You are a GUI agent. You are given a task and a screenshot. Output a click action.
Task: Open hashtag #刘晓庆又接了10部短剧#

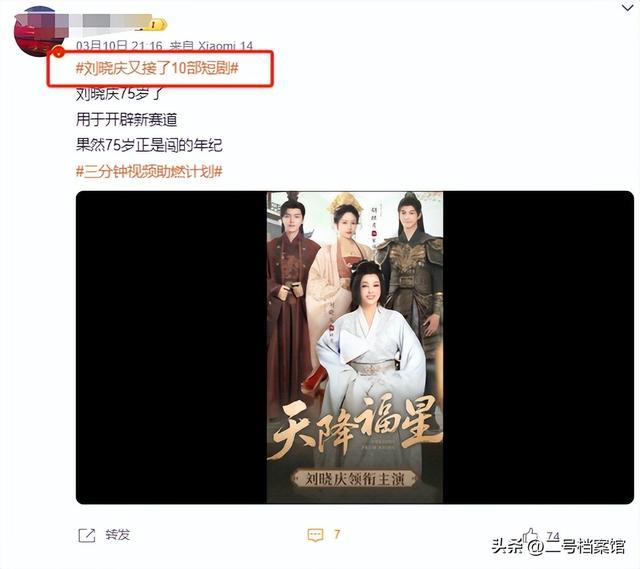click(157, 68)
